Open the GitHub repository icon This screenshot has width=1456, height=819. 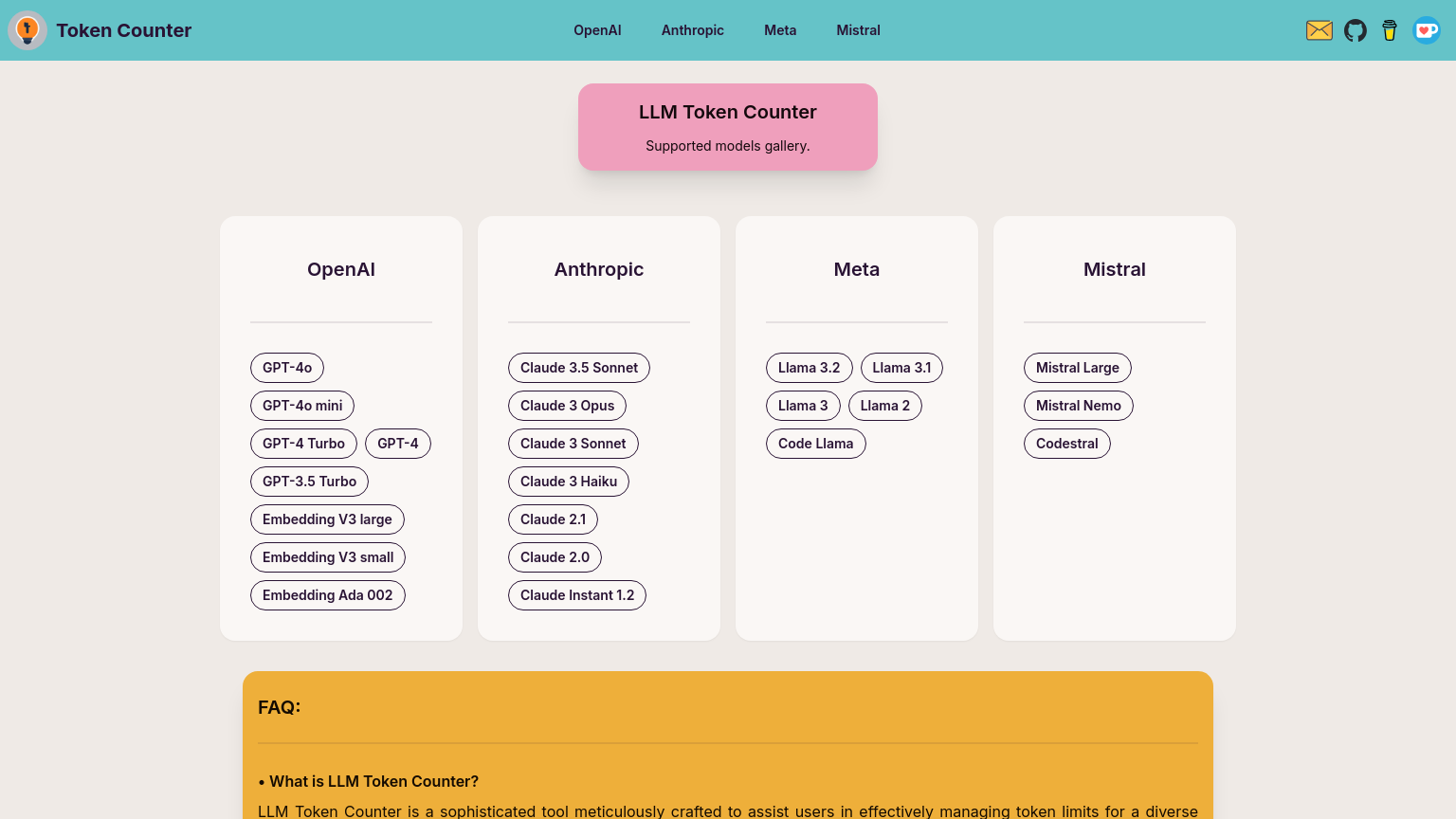click(1355, 30)
